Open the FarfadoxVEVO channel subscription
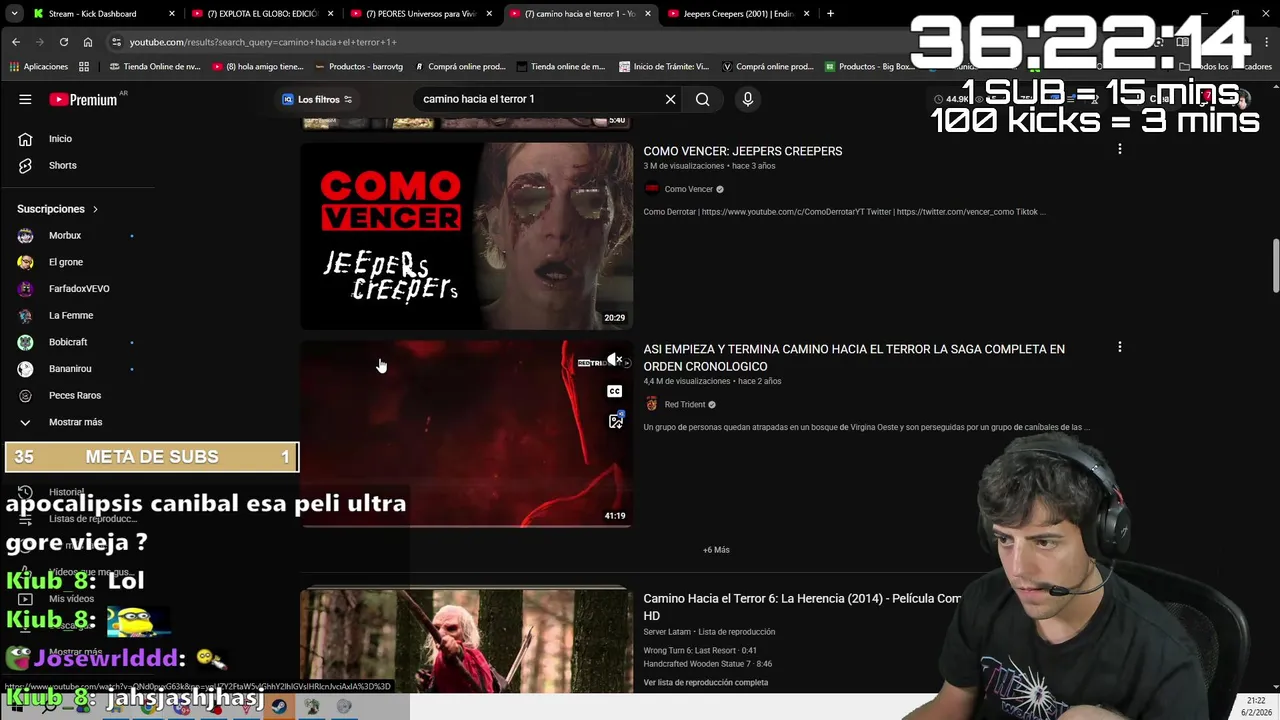1280x720 pixels. pos(78,289)
